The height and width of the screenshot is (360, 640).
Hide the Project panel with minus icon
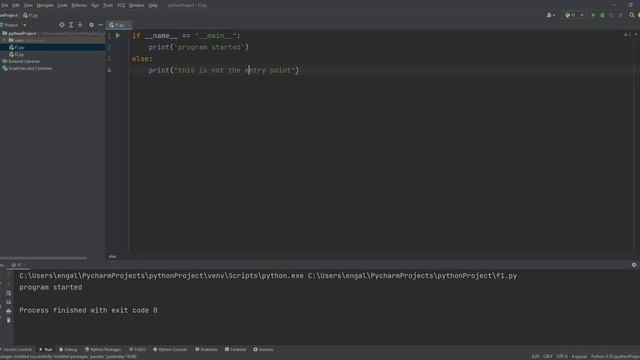[x=100, y=25]
